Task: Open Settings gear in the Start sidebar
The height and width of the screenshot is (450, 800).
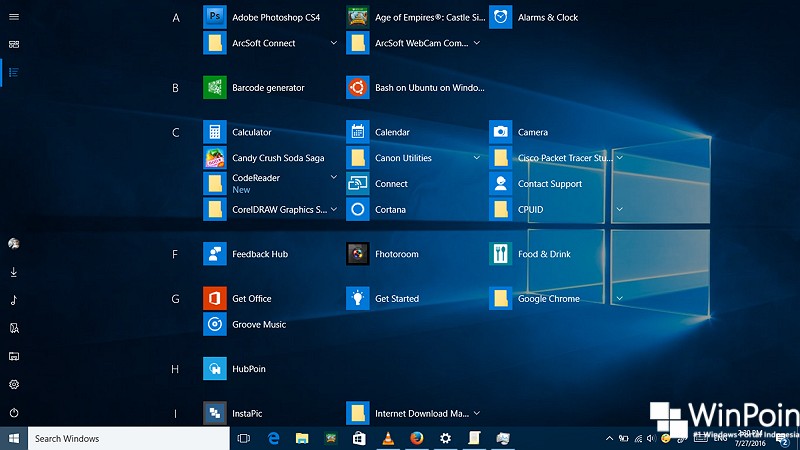Action: pyautogui.click(x=14, y=384)
